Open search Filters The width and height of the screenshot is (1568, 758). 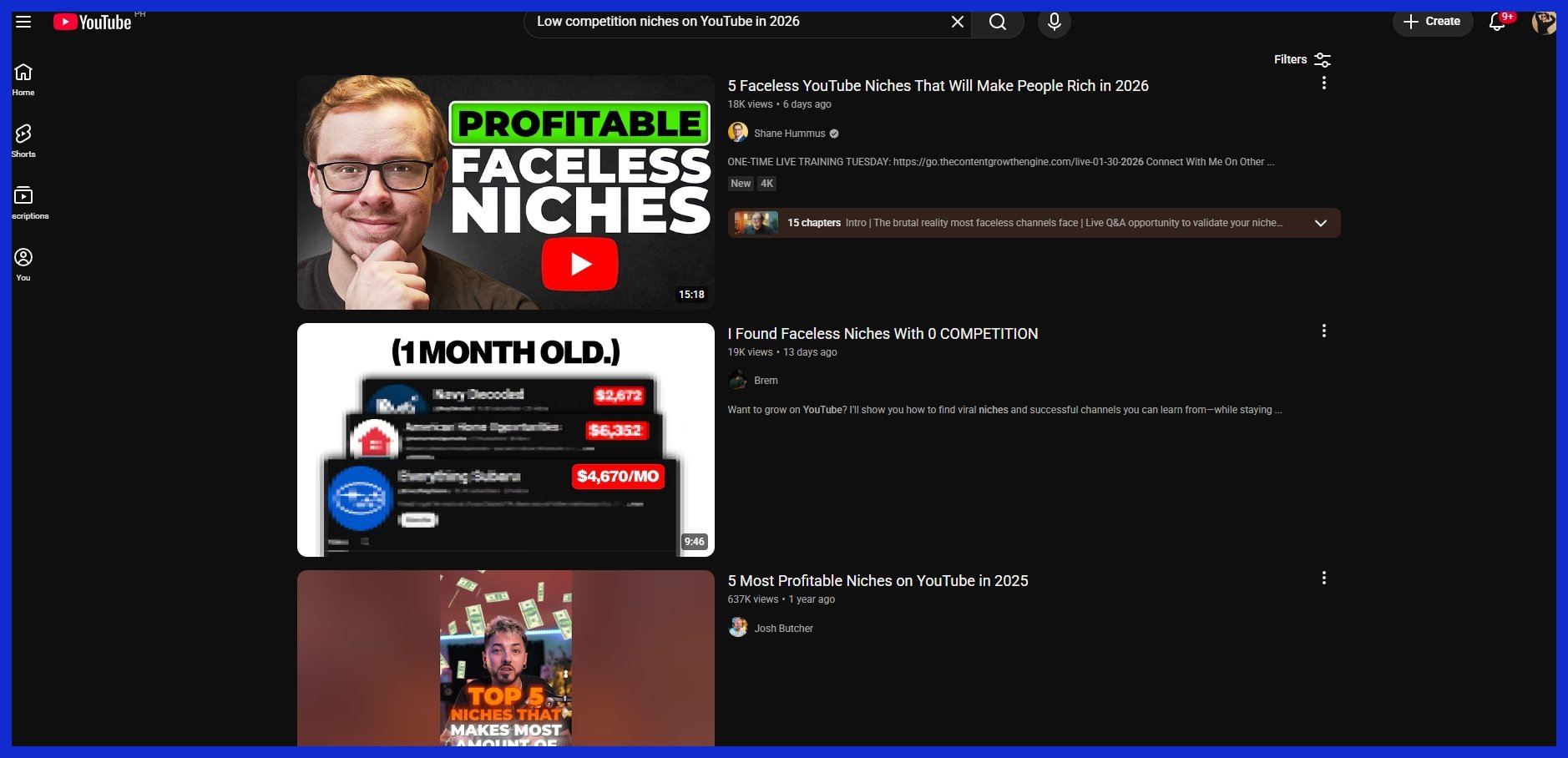click(1302, 59)
